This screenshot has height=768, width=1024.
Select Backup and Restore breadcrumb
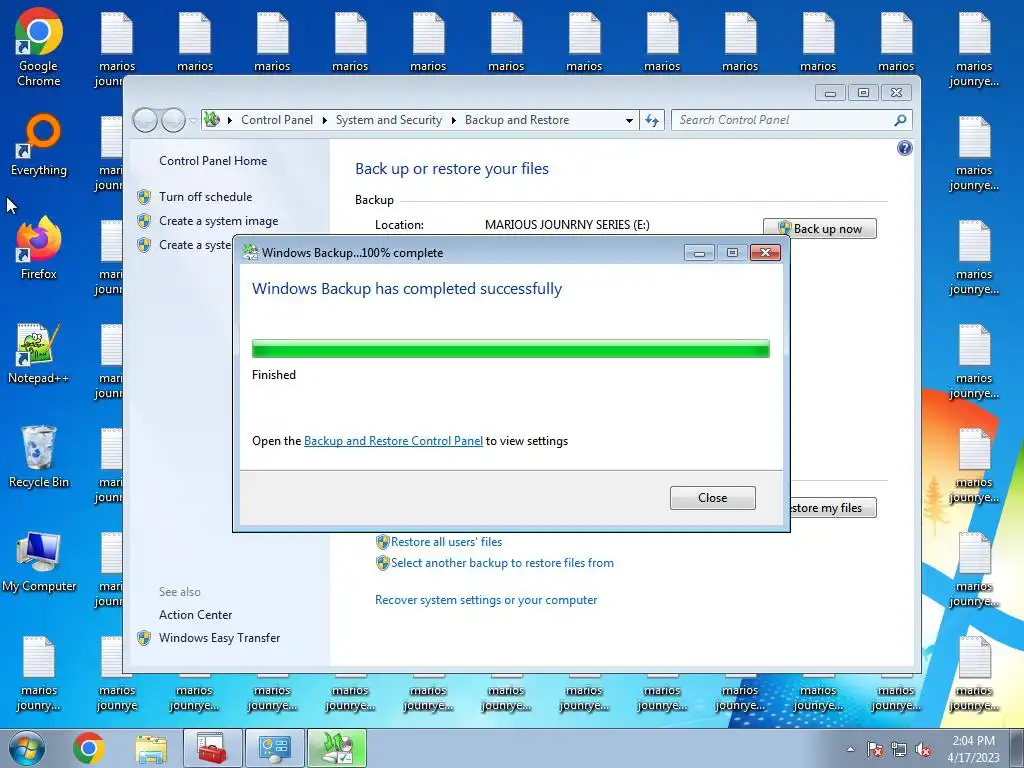click(517, 120)
